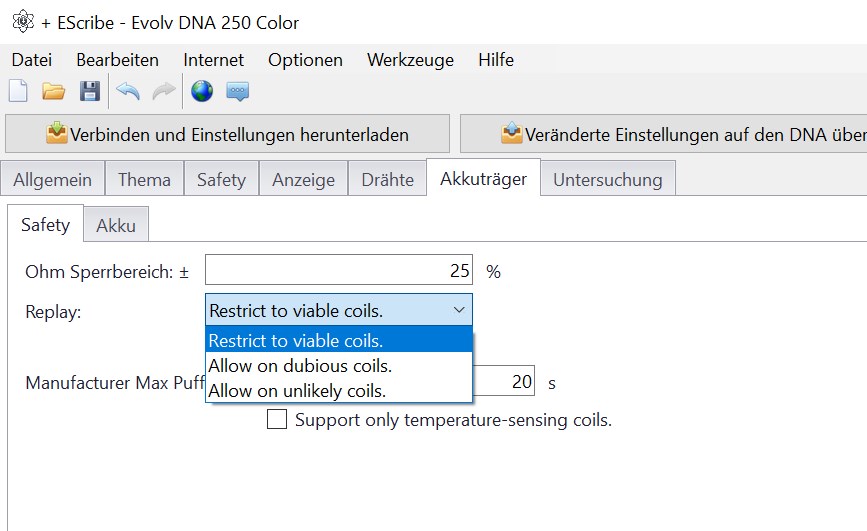Choose 'Allow on dubious coils.' option

tap(300, 366)
